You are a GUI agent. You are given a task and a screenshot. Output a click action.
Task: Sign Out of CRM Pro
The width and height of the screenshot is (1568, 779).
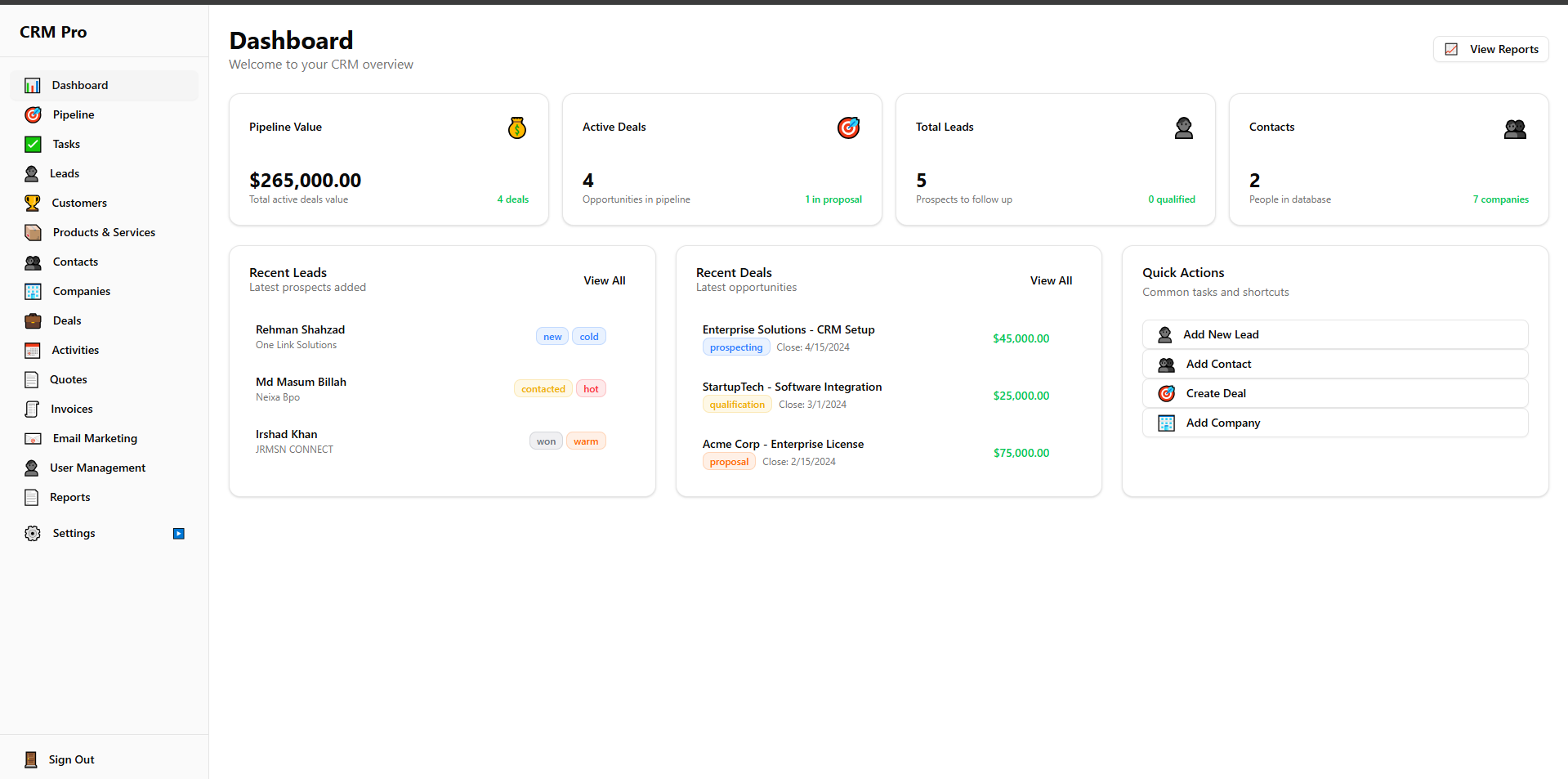tap(71, 759)
